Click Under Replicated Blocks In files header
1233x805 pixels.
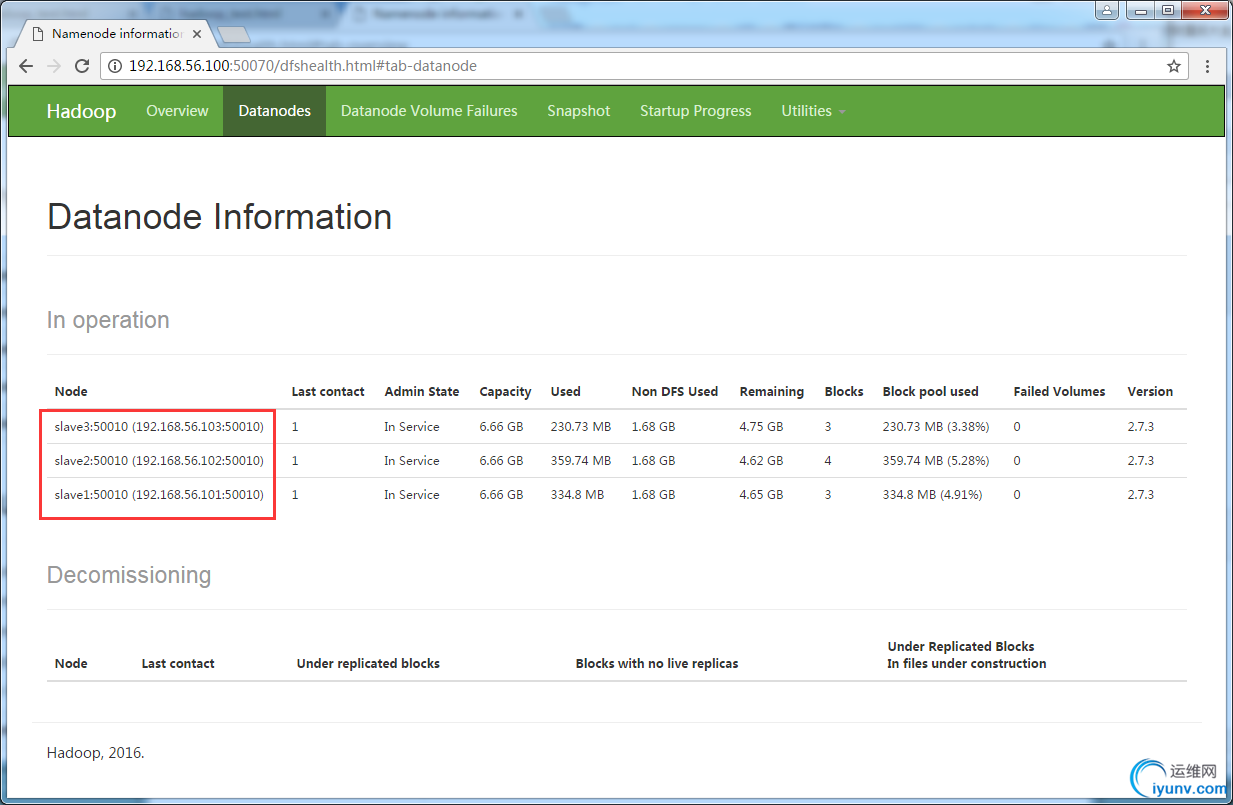[967, 655]
